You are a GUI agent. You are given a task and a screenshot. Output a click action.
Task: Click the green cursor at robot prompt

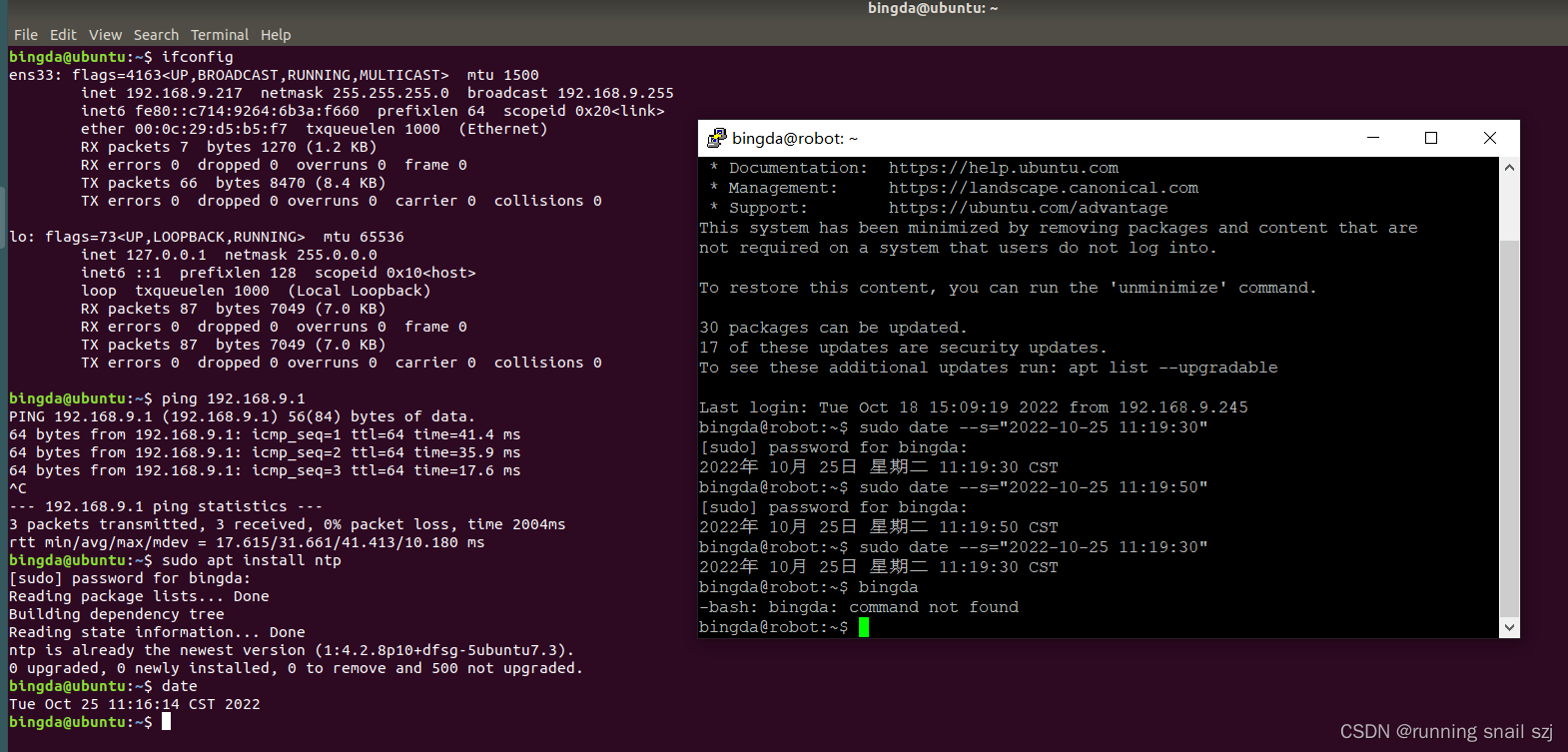(x=864, y=627)
